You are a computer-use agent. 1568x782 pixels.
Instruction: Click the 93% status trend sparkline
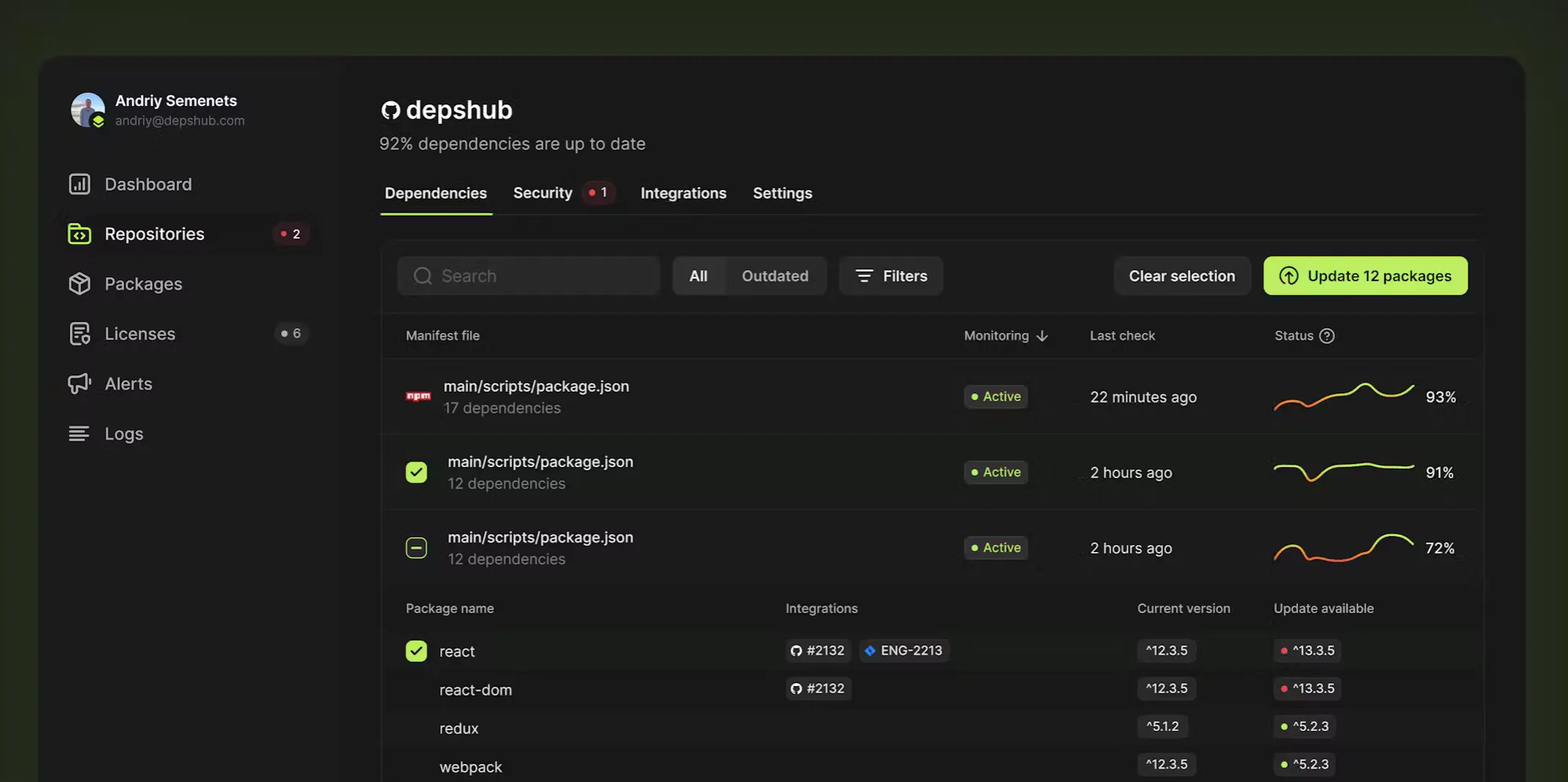(1344, 396)
